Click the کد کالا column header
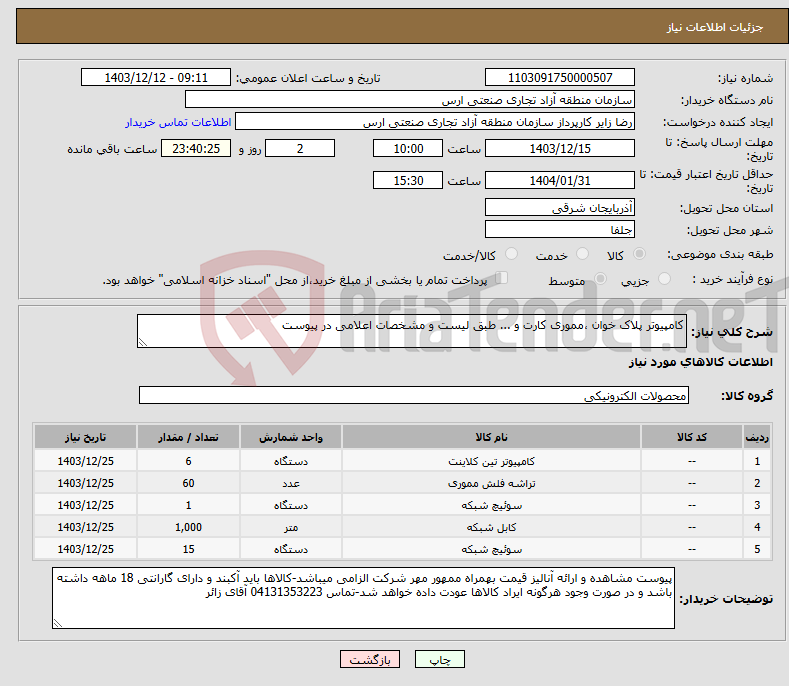 point(691,437)
